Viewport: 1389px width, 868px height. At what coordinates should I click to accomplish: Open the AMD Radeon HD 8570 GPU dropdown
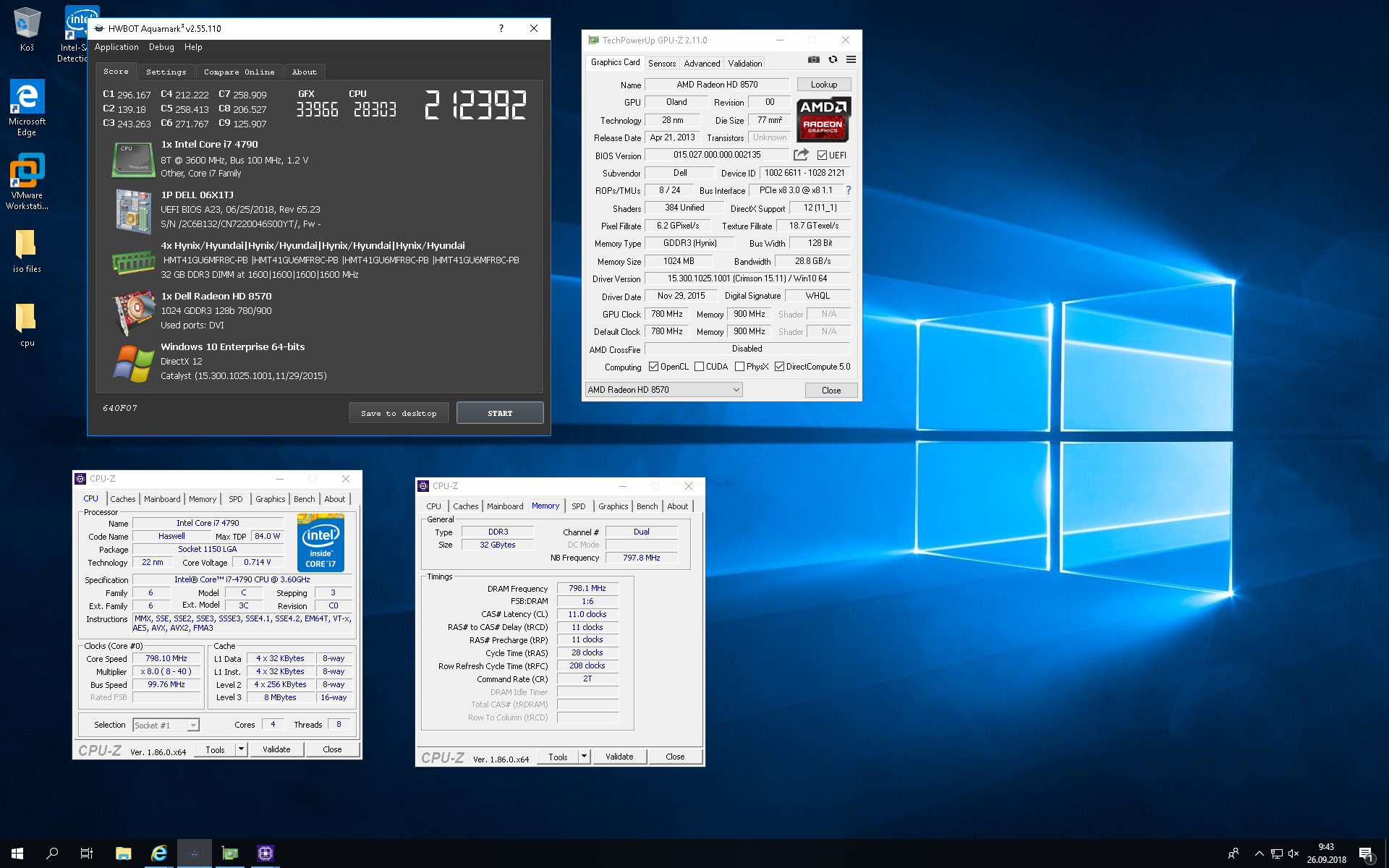coord(663,390)
